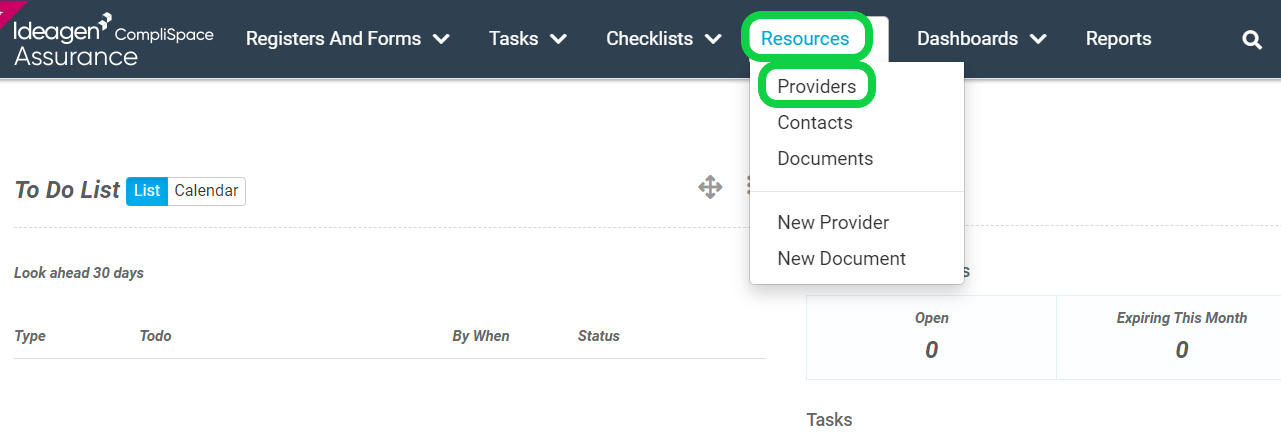Expand the Checklists dropdown
Viewport: 1281px width, 433px height.
tap(664, 39)
